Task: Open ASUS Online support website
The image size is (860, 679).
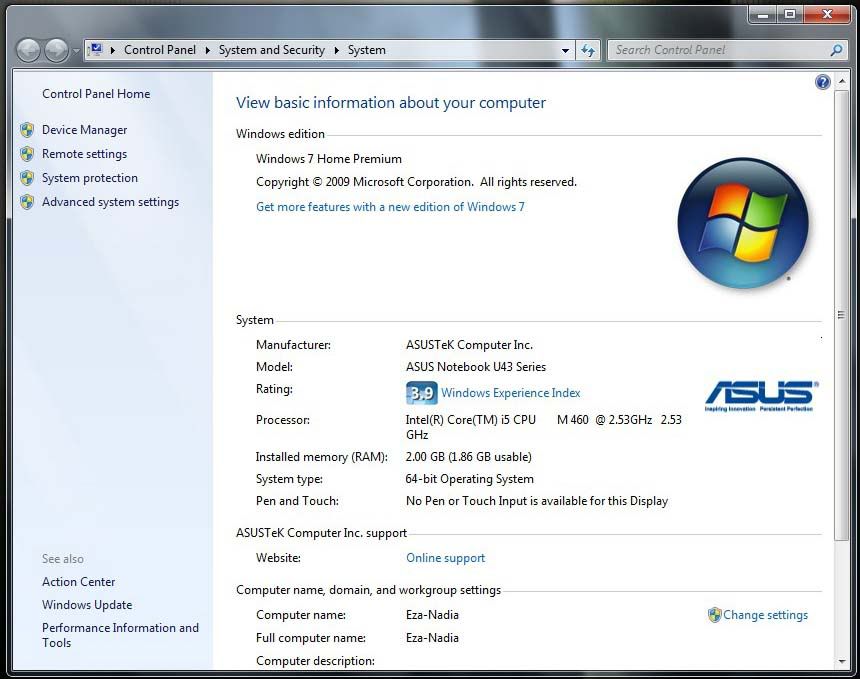Action: tap(445, 558)
